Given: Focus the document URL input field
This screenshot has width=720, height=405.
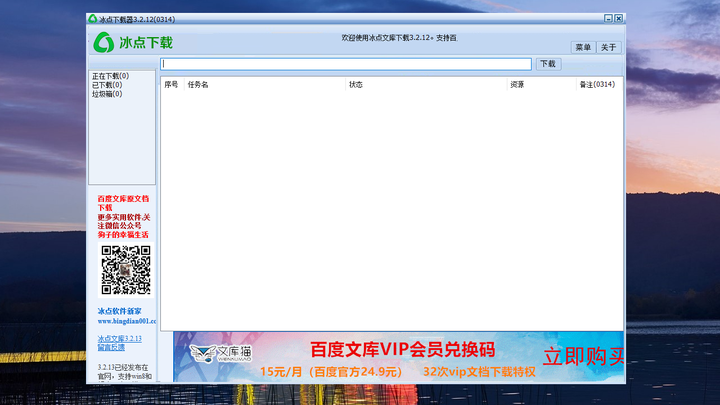Looking at the screenshot, I should (x=346, y=64).
